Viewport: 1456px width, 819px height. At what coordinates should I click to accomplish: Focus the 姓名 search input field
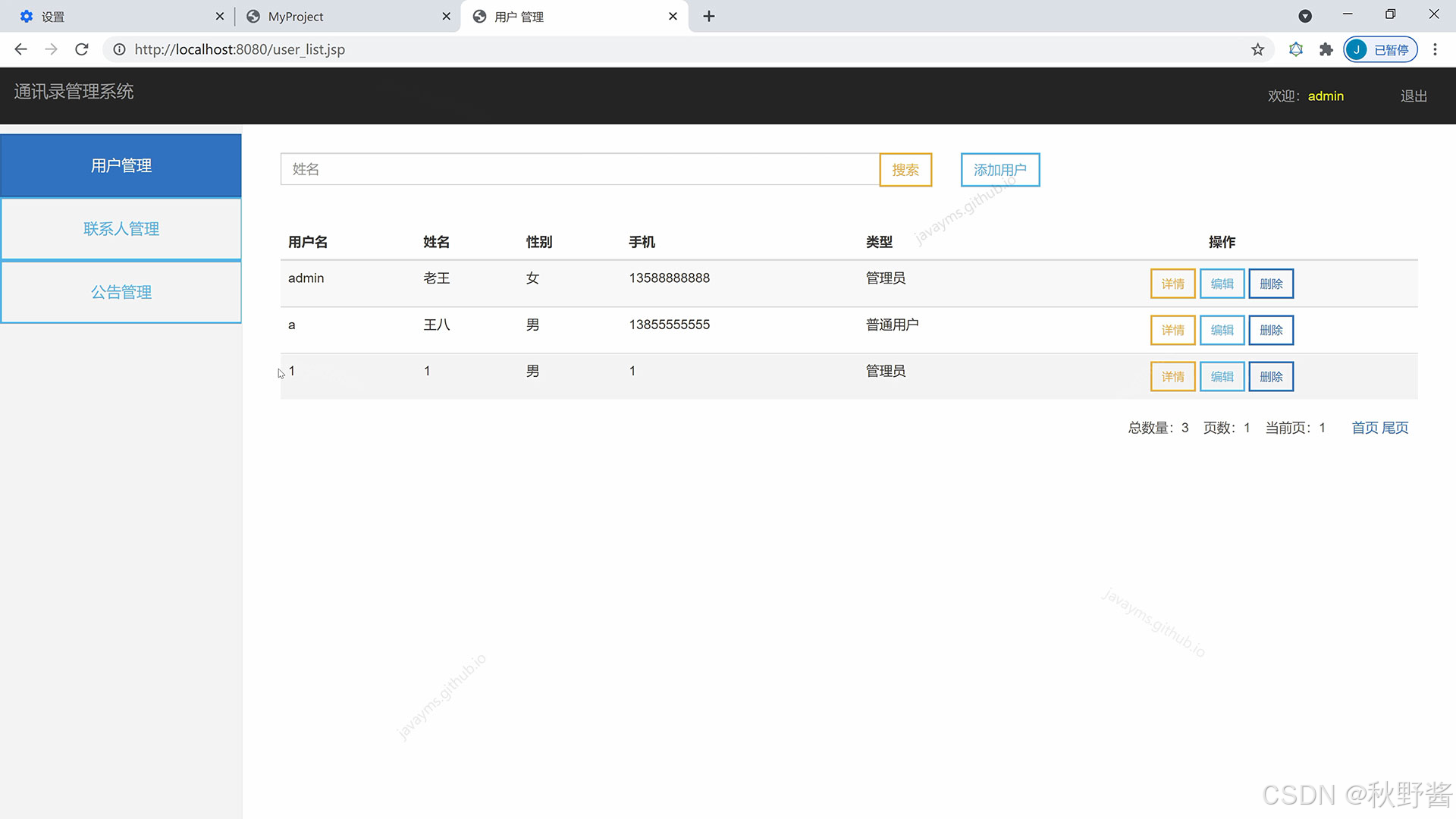(579, 169)
